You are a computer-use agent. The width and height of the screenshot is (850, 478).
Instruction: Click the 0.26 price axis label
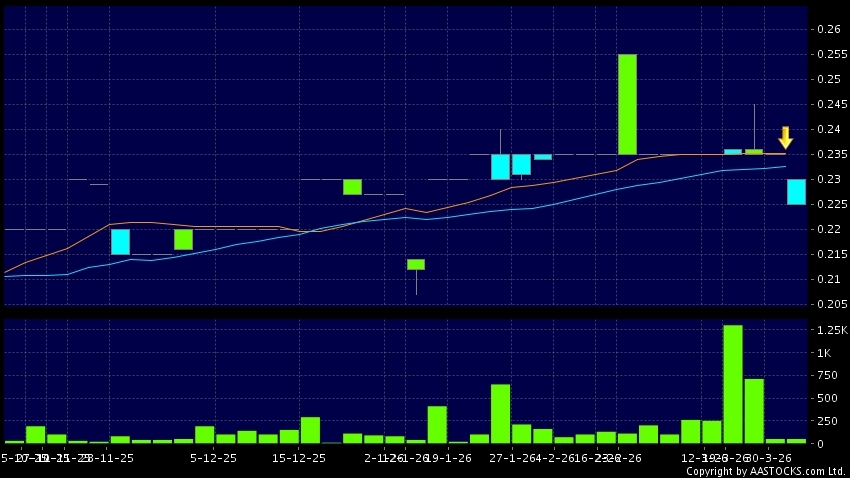coord(826,30)
